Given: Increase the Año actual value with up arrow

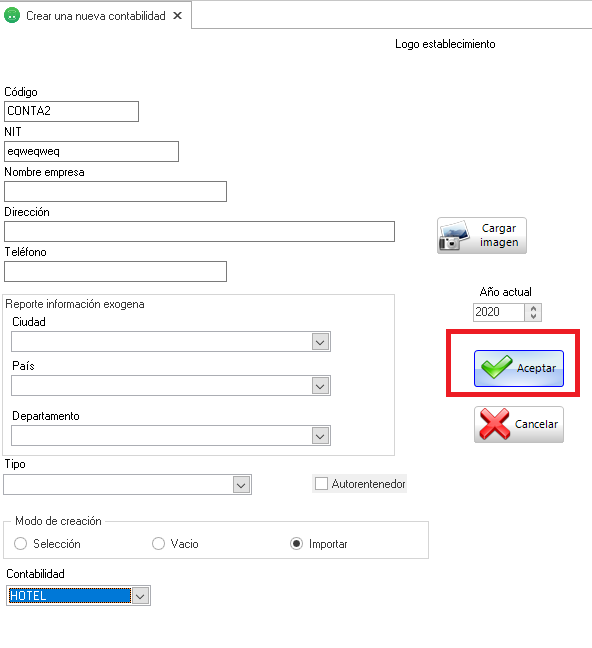Looking at the screenshot, I should point(533,308).
